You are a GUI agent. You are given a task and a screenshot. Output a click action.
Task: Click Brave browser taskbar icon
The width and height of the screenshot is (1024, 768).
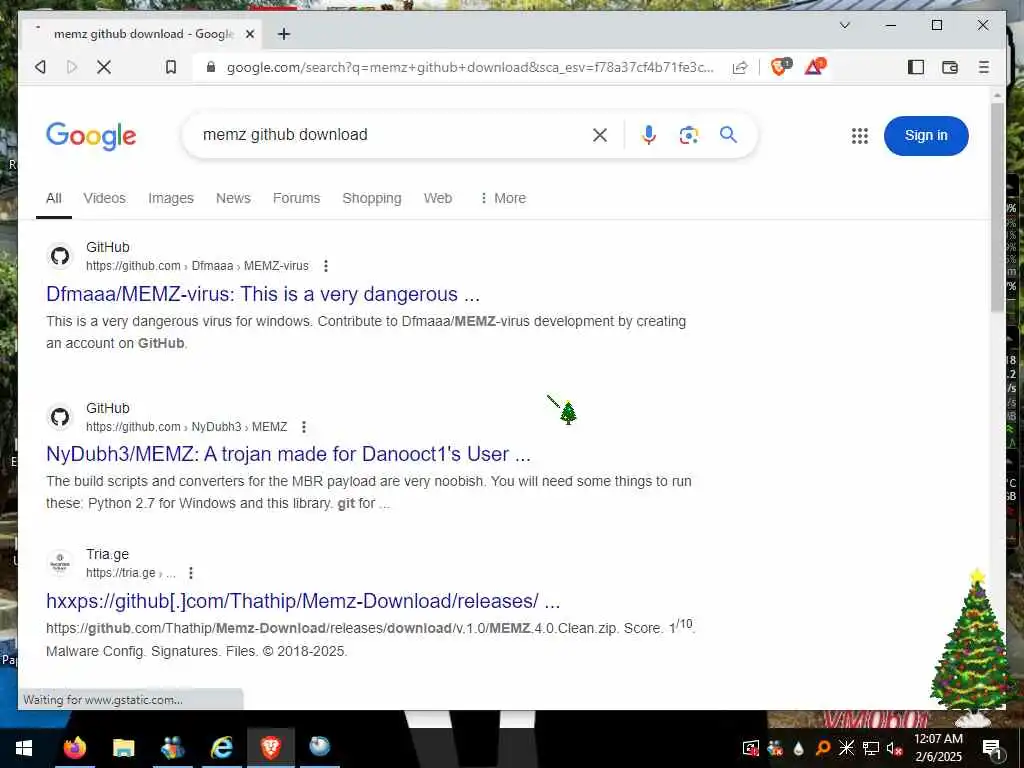(270, 748)
